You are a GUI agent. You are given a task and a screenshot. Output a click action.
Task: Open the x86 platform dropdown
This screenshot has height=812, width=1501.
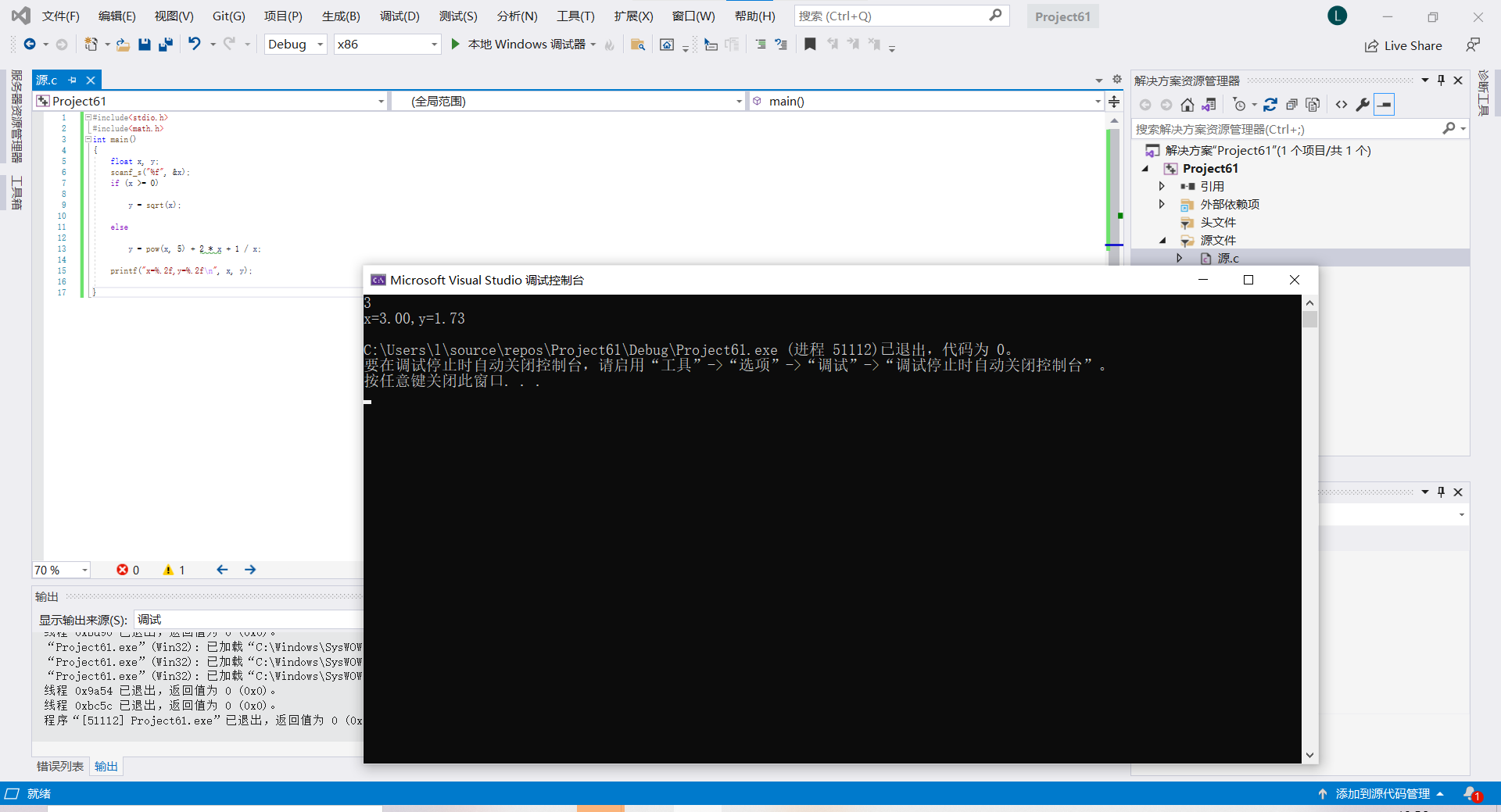coord(387,45)
